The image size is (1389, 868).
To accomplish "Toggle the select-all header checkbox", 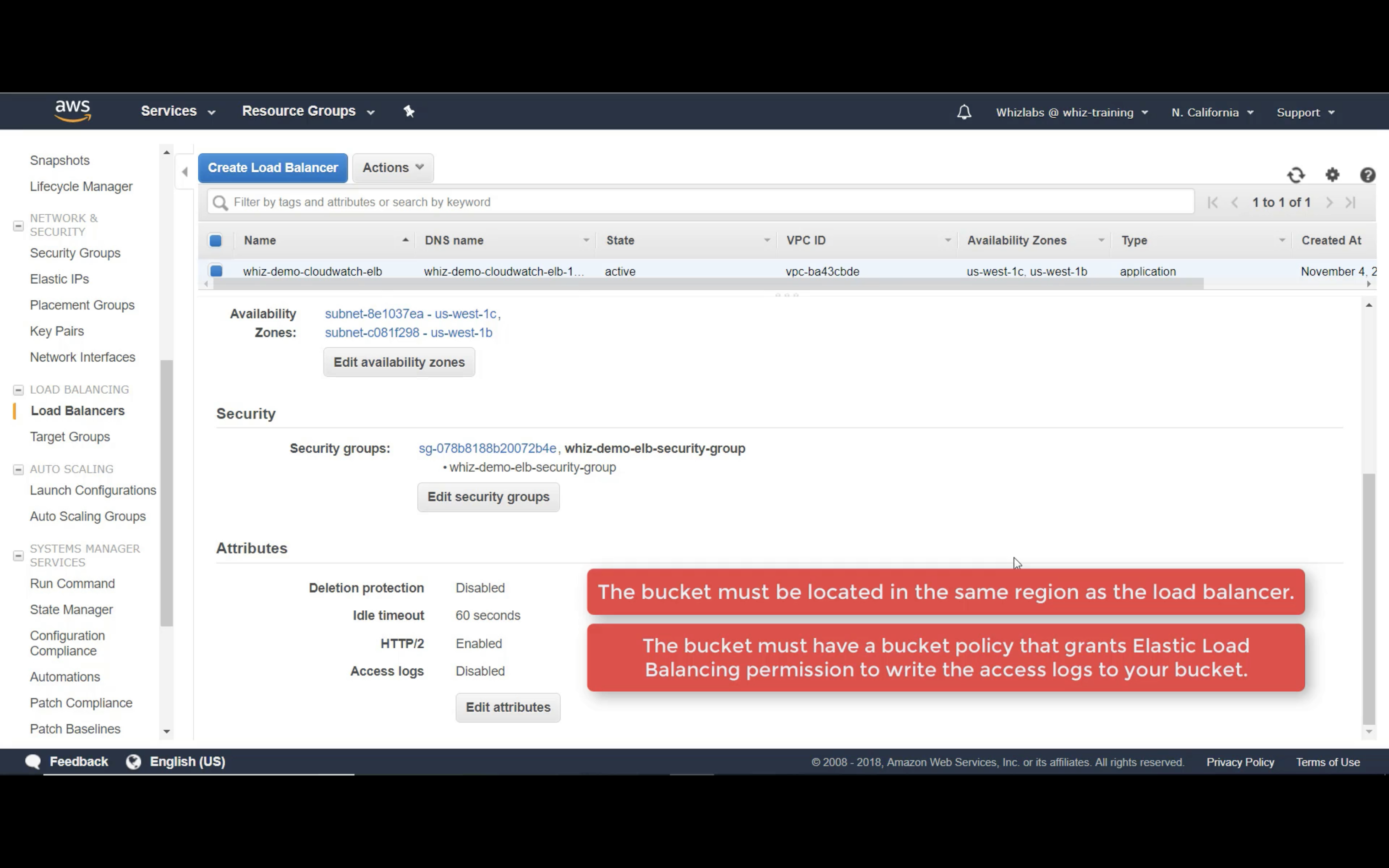I will [216, 241].
